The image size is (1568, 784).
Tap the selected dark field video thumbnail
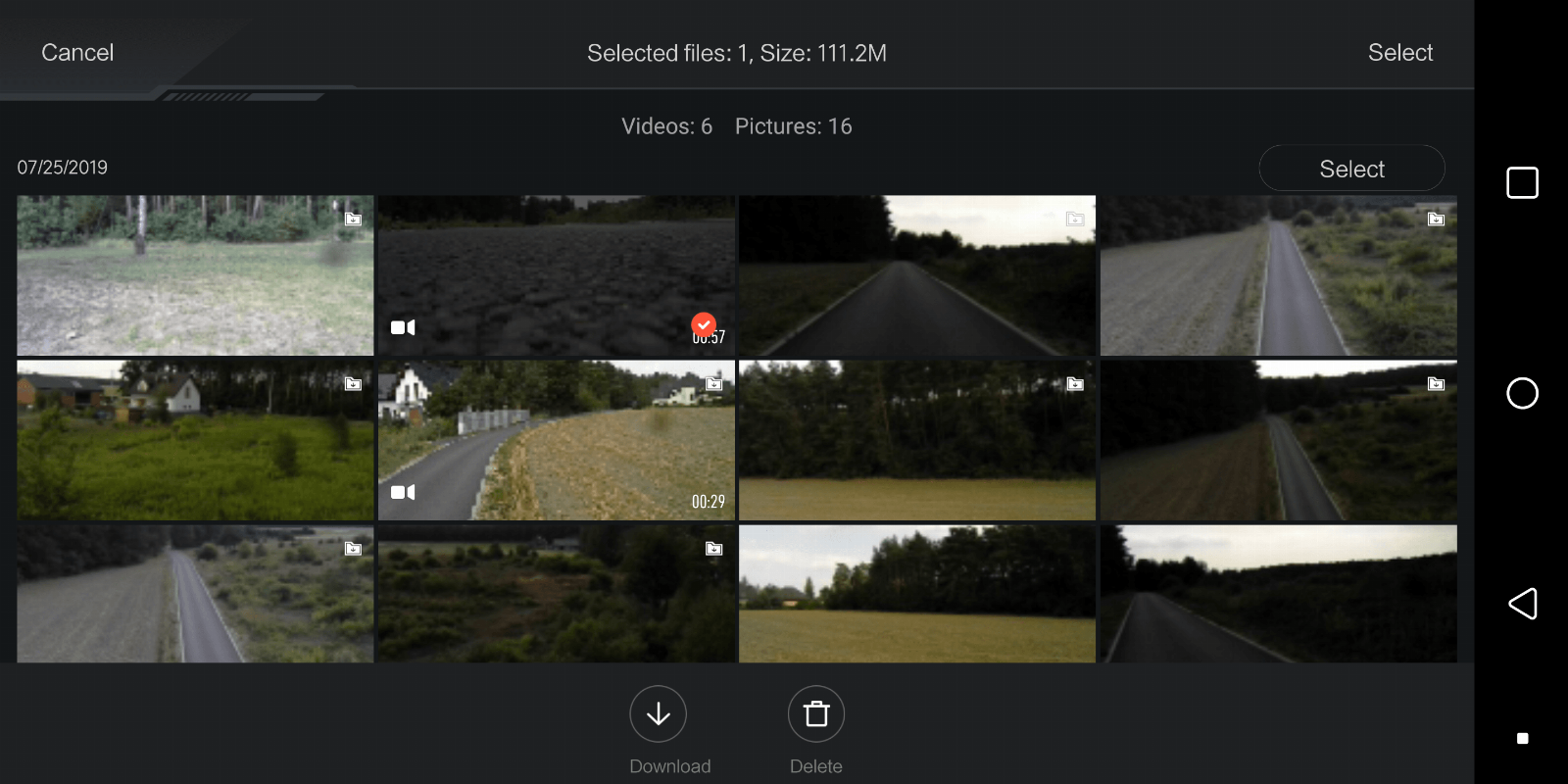[x=557, y=275]
